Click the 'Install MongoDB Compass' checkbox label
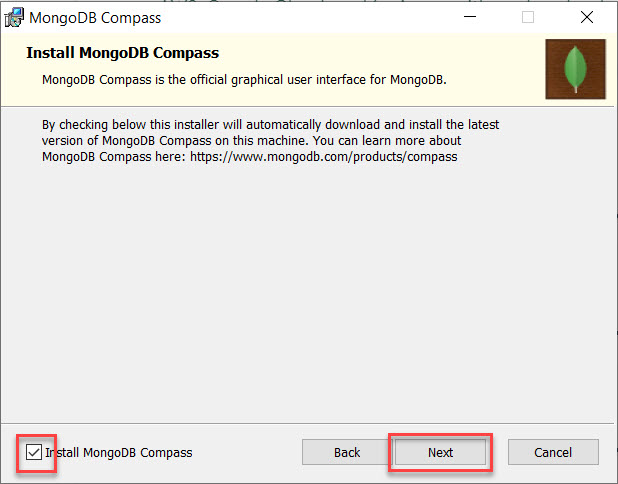This screenshot has height=484, width=618. pyautogui.click(x=119, y=452)
